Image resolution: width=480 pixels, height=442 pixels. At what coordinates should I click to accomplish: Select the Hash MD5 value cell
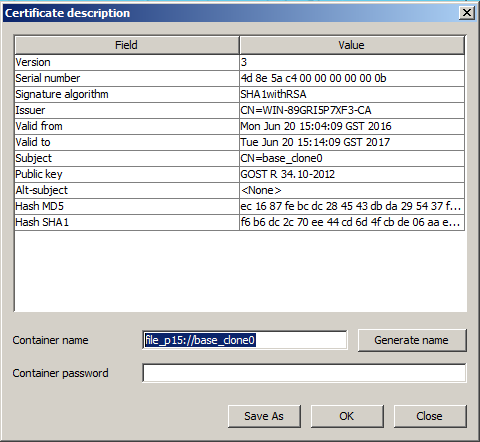(x=352, y=206)
